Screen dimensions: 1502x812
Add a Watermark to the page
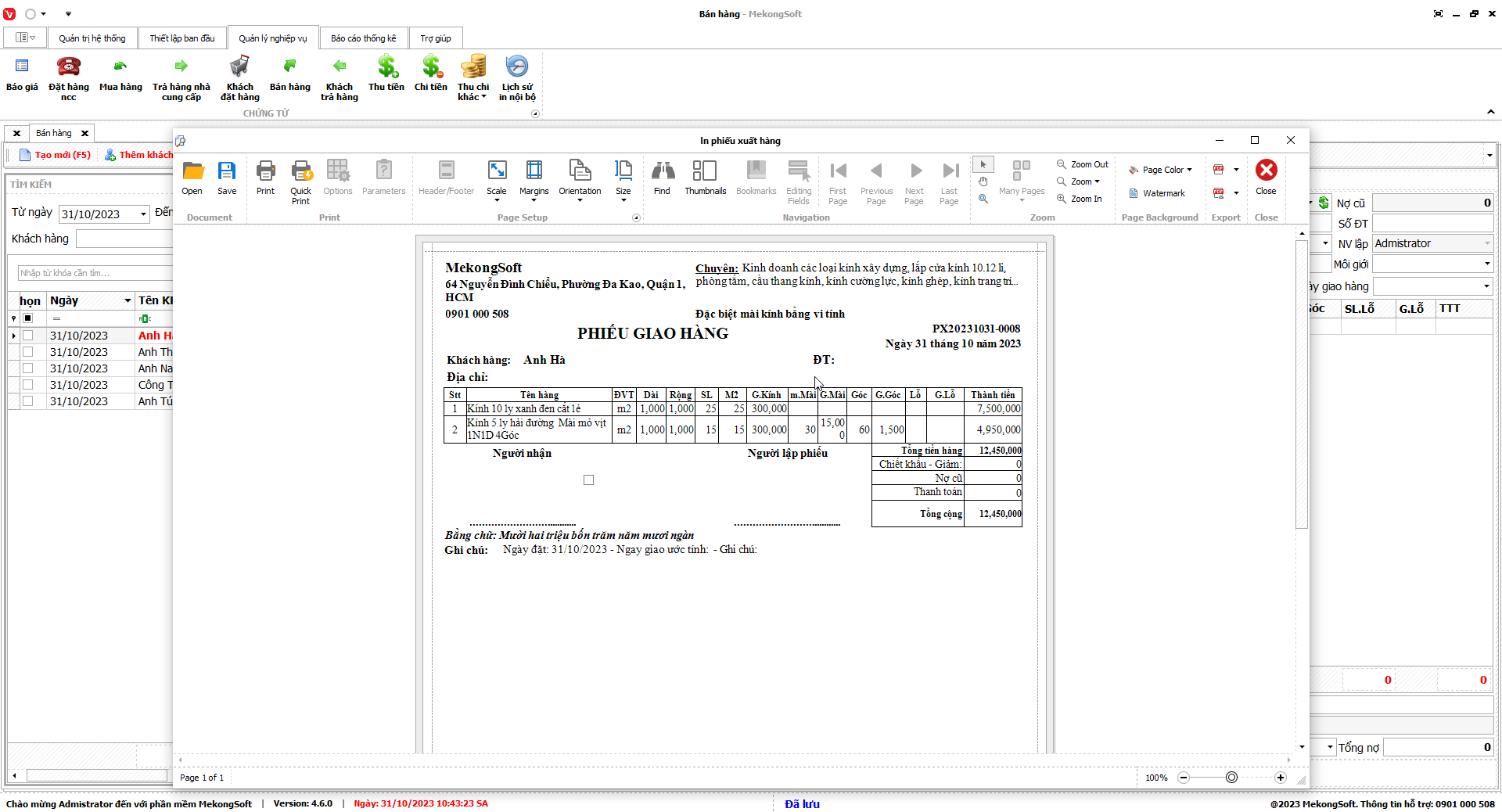[1157, 193]
